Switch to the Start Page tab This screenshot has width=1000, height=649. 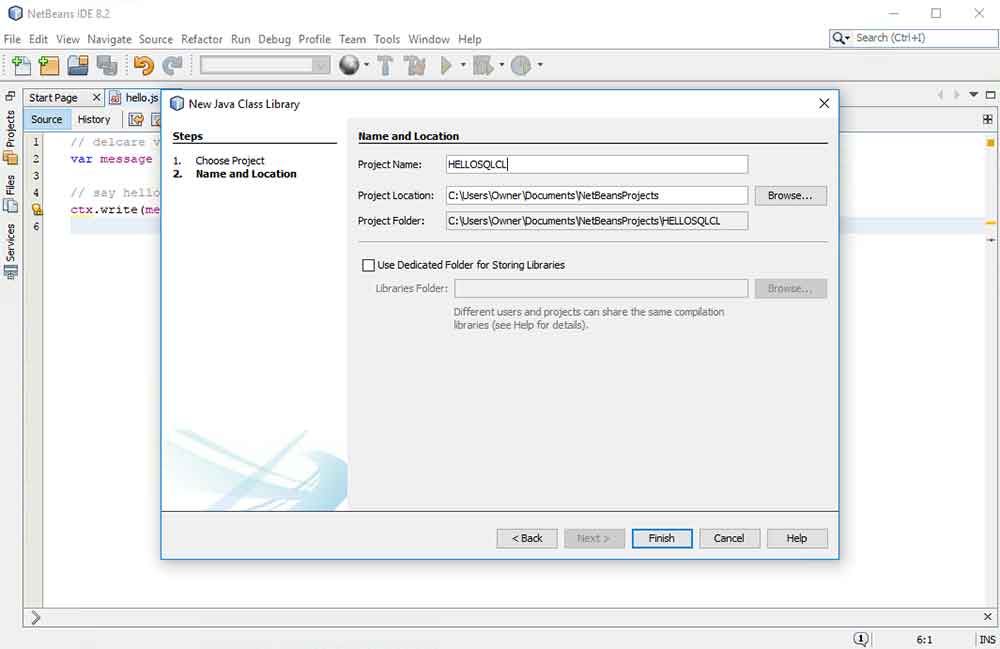[x=53, y=98]
